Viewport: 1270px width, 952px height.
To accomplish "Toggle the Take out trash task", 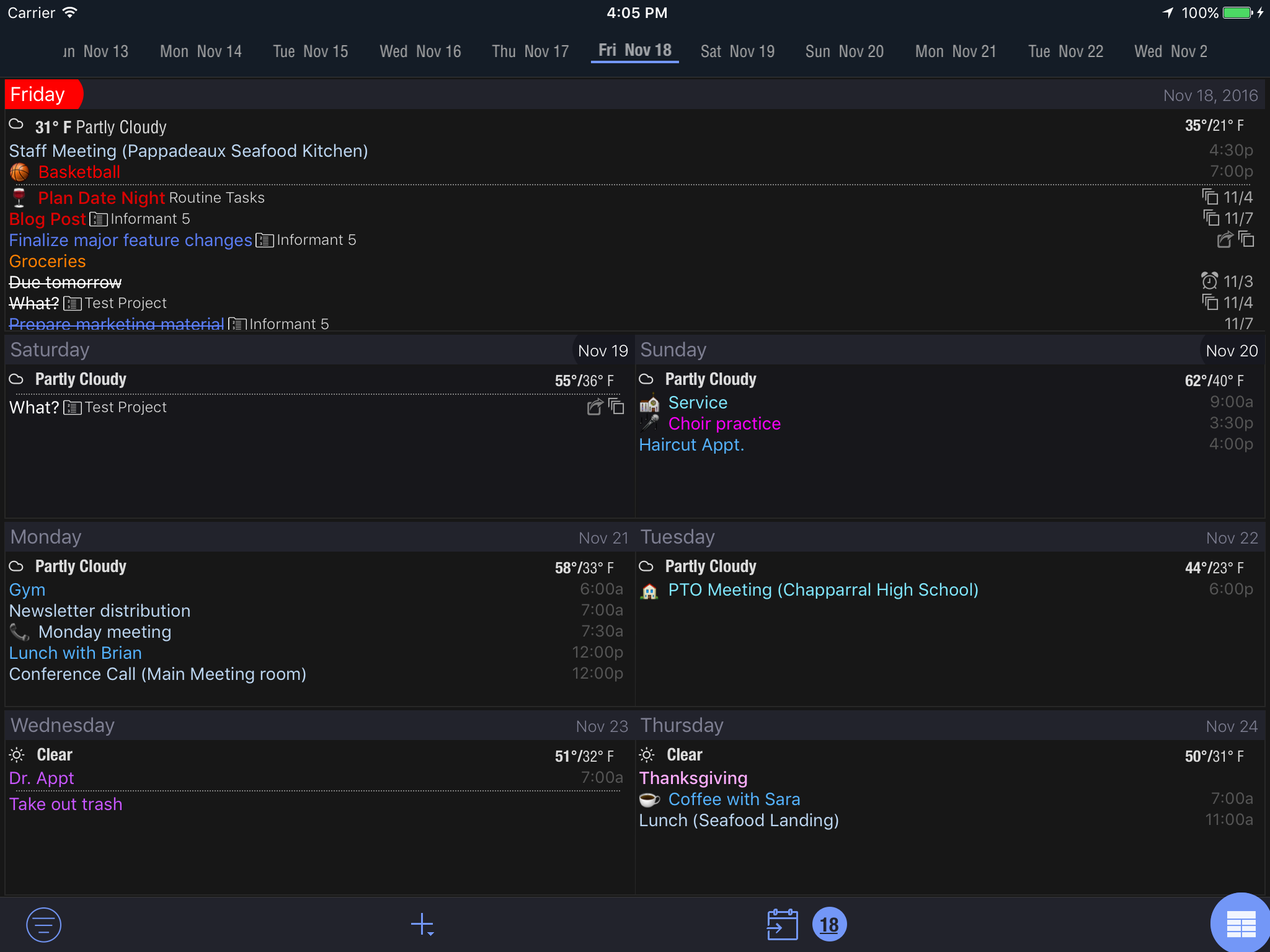I will coord(66,804).
